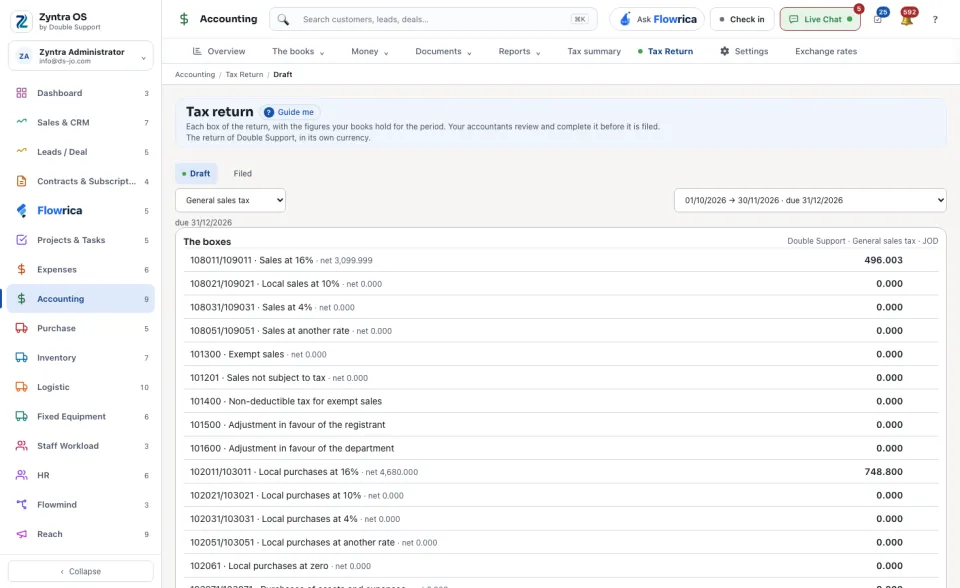Viewport: 960px width, 588px height.
Task: Open the tax period date dropdown
Action: pos(810,200)
